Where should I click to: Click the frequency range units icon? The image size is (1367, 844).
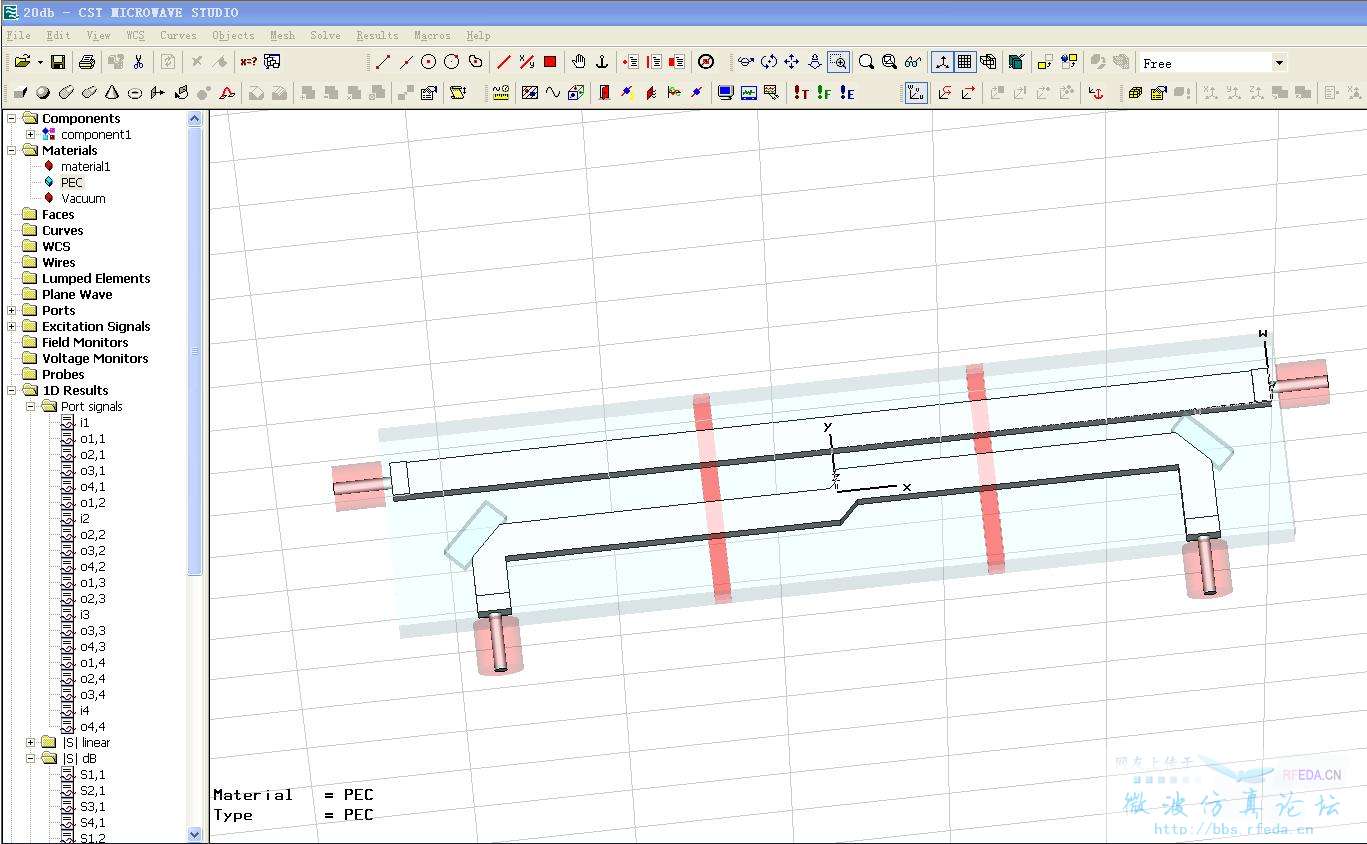[501, 93]
